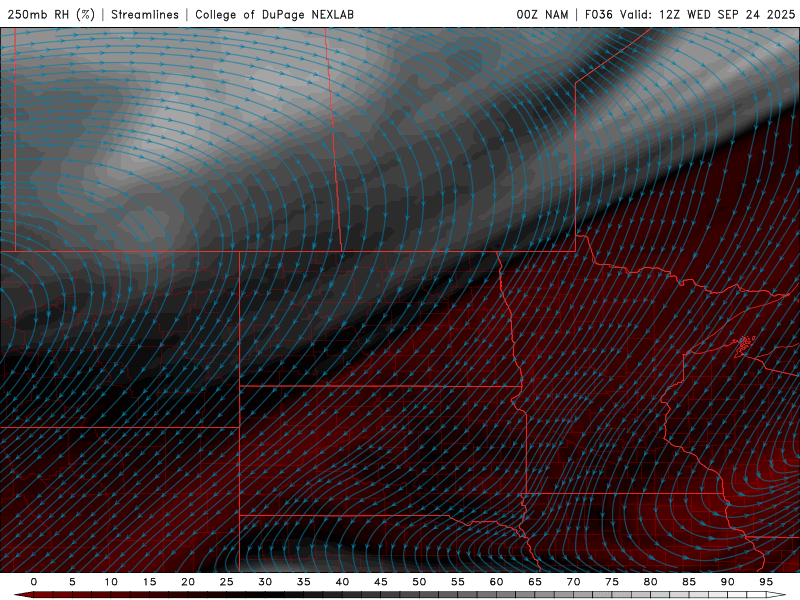Click the colorbar label '30'

pyautogui.click(x=265, y=582)
